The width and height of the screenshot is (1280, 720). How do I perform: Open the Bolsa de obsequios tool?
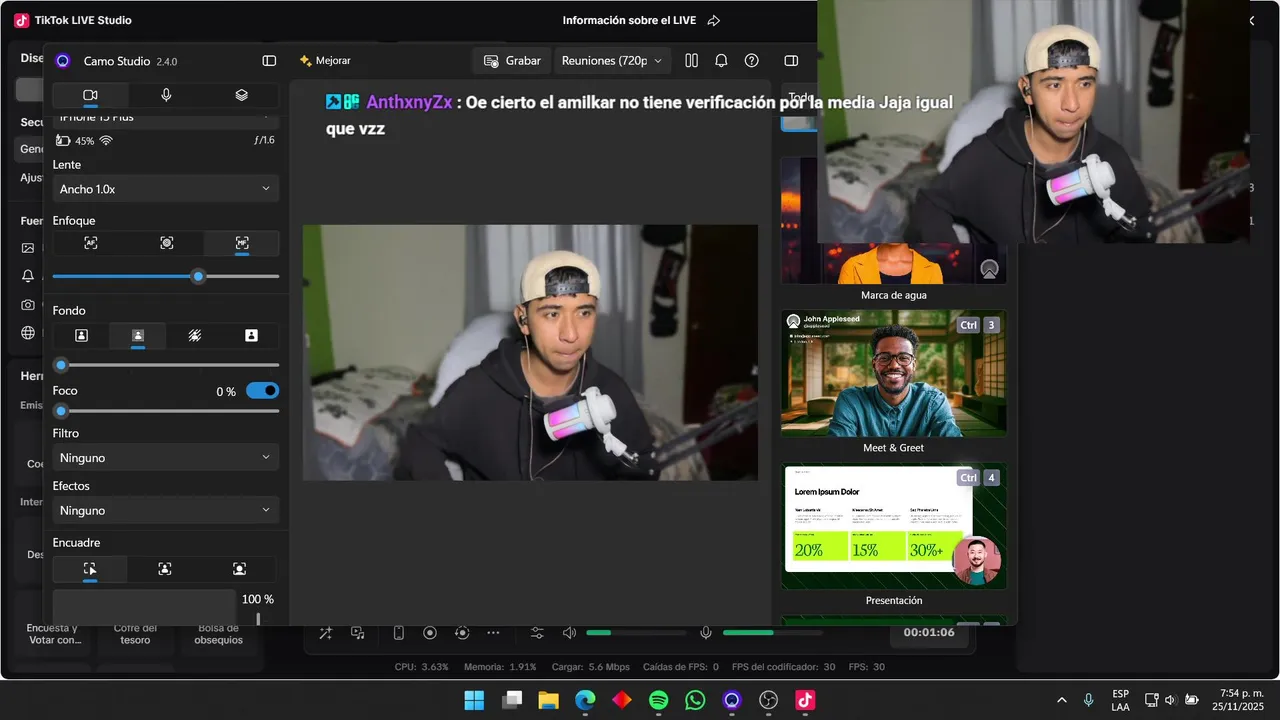pos(218,634)
